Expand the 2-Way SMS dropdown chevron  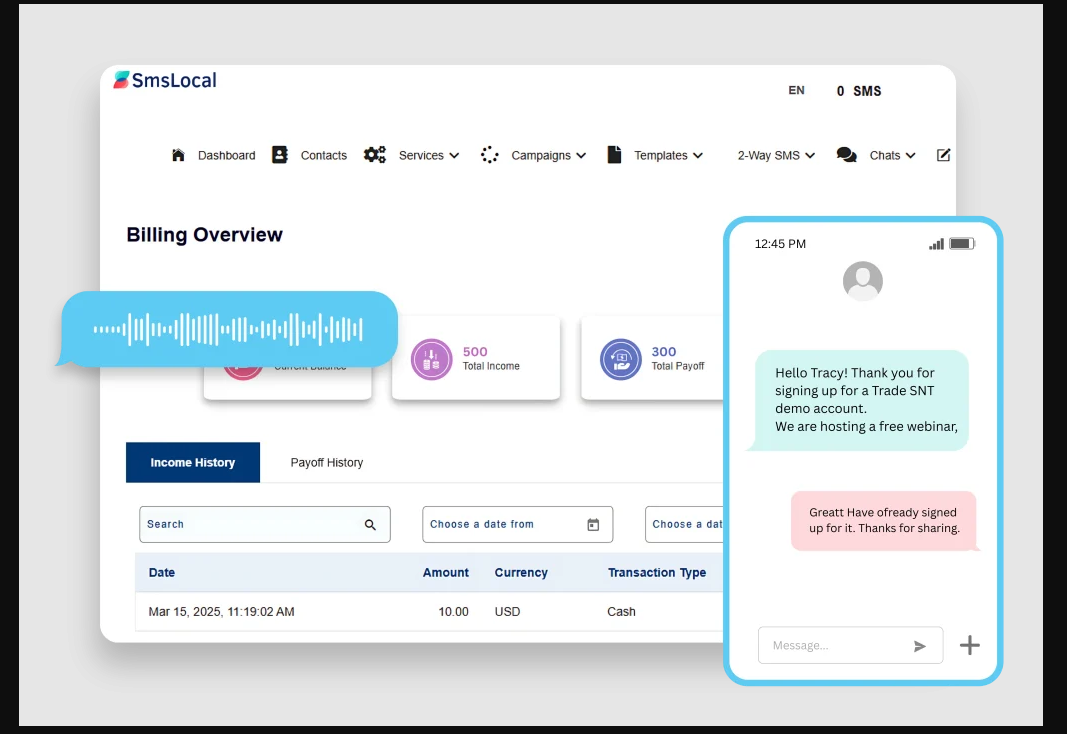tap(810, 156)
